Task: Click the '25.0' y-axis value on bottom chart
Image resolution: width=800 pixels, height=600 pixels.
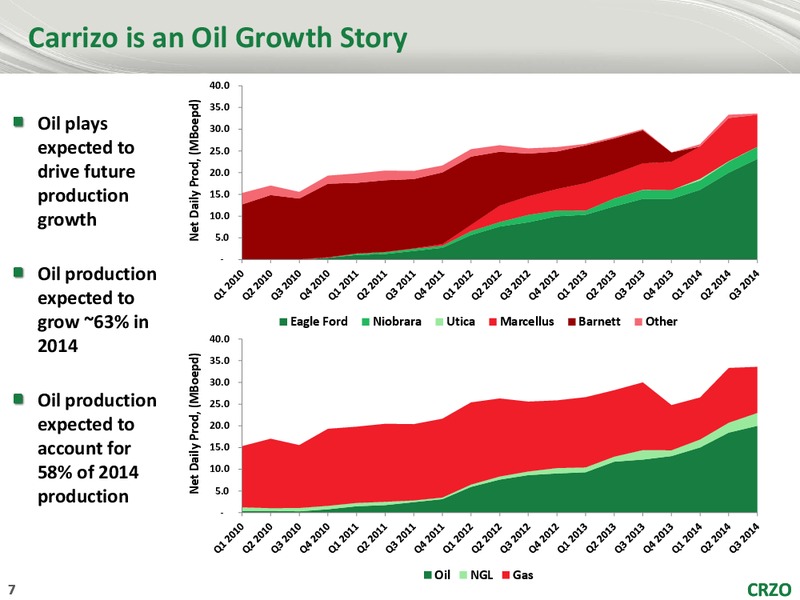Action: 219,404
